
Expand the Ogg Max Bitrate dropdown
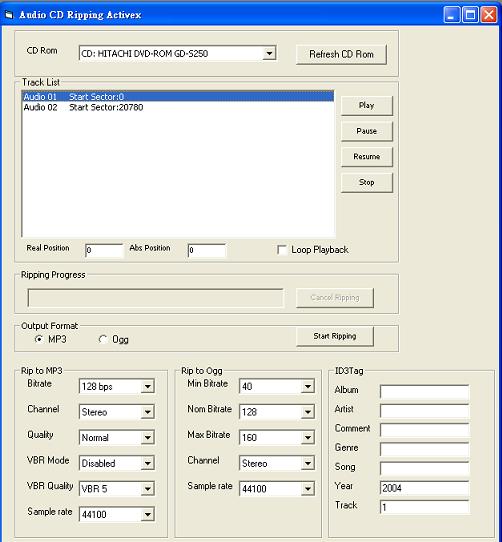308,438
